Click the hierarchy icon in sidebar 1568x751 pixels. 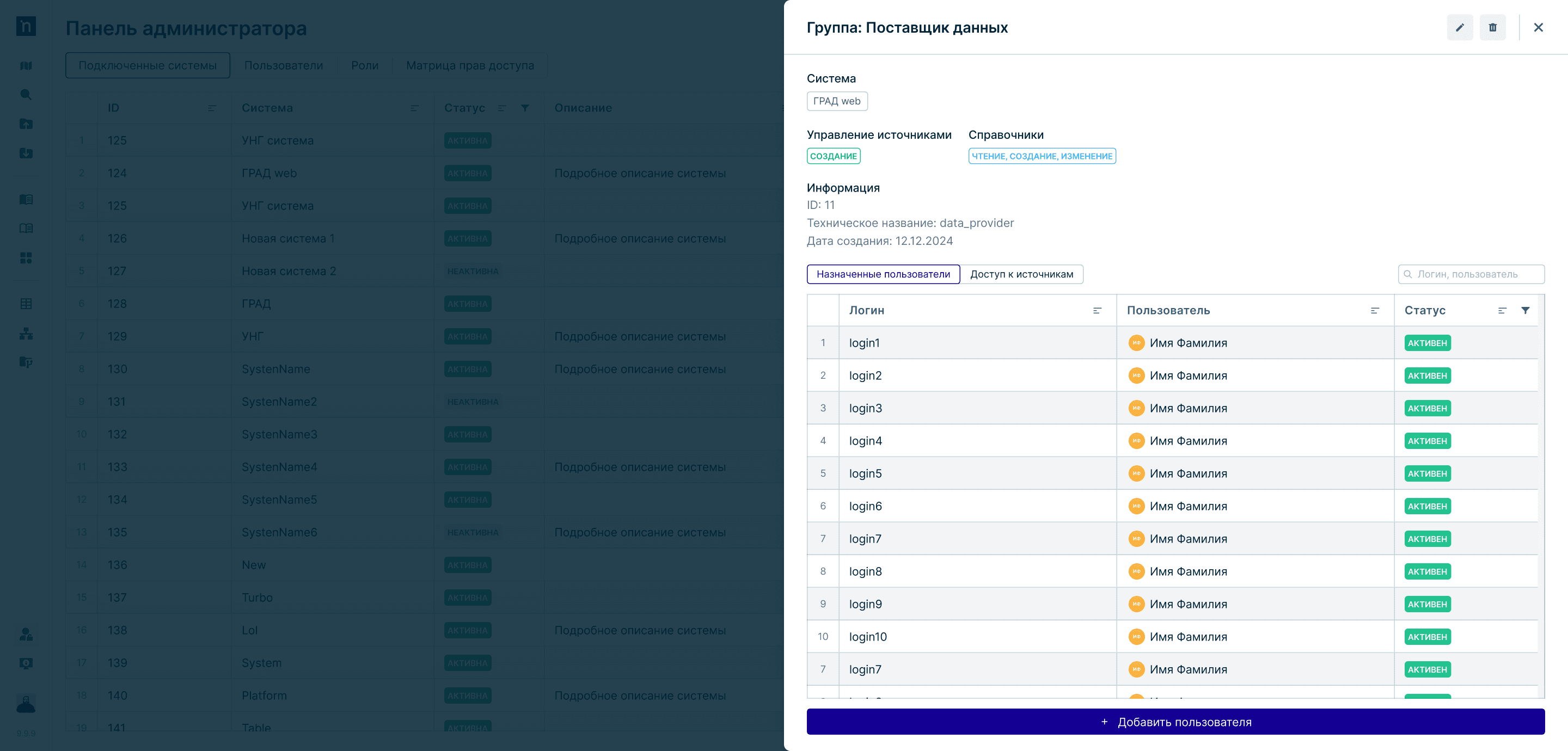26,333
